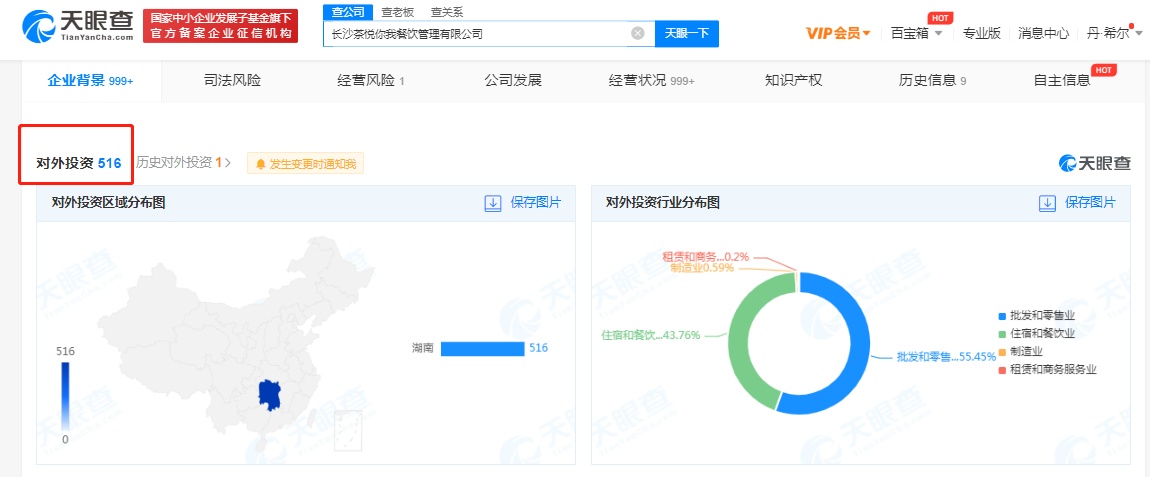Open the 消息中心 link

[1043, 33]
